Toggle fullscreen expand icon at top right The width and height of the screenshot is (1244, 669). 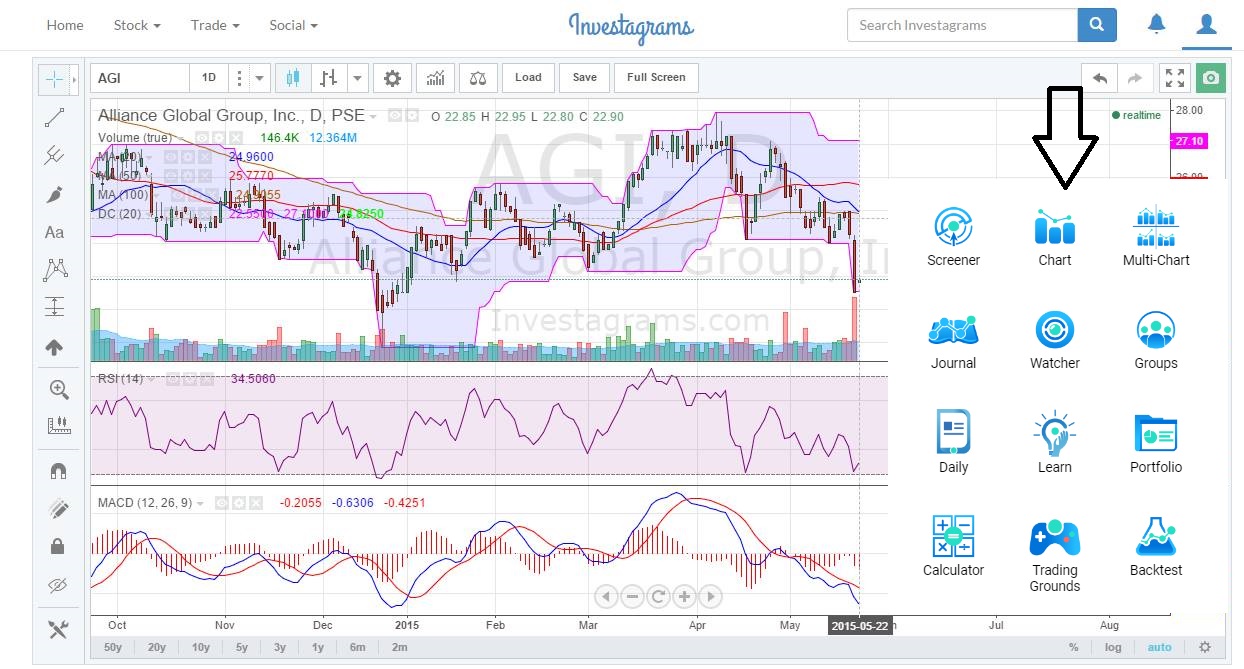click(1175, 78)
